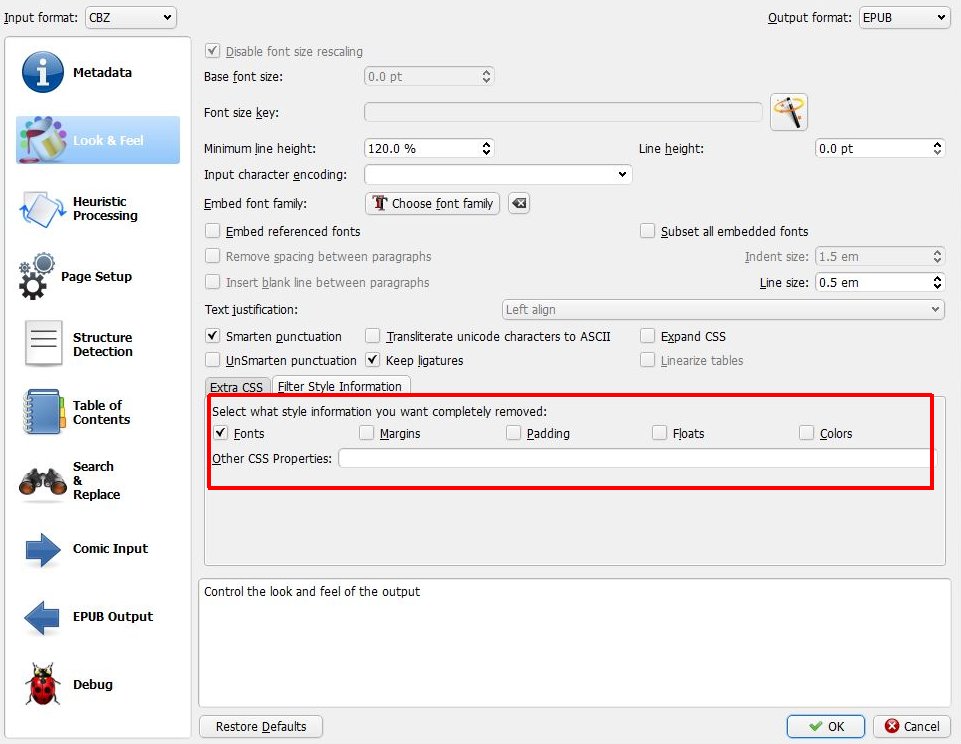Image resolution: width=961 pixels, height=744 pixels.
Task: Open the Debug ladybug icon
Action: (42, 684)
